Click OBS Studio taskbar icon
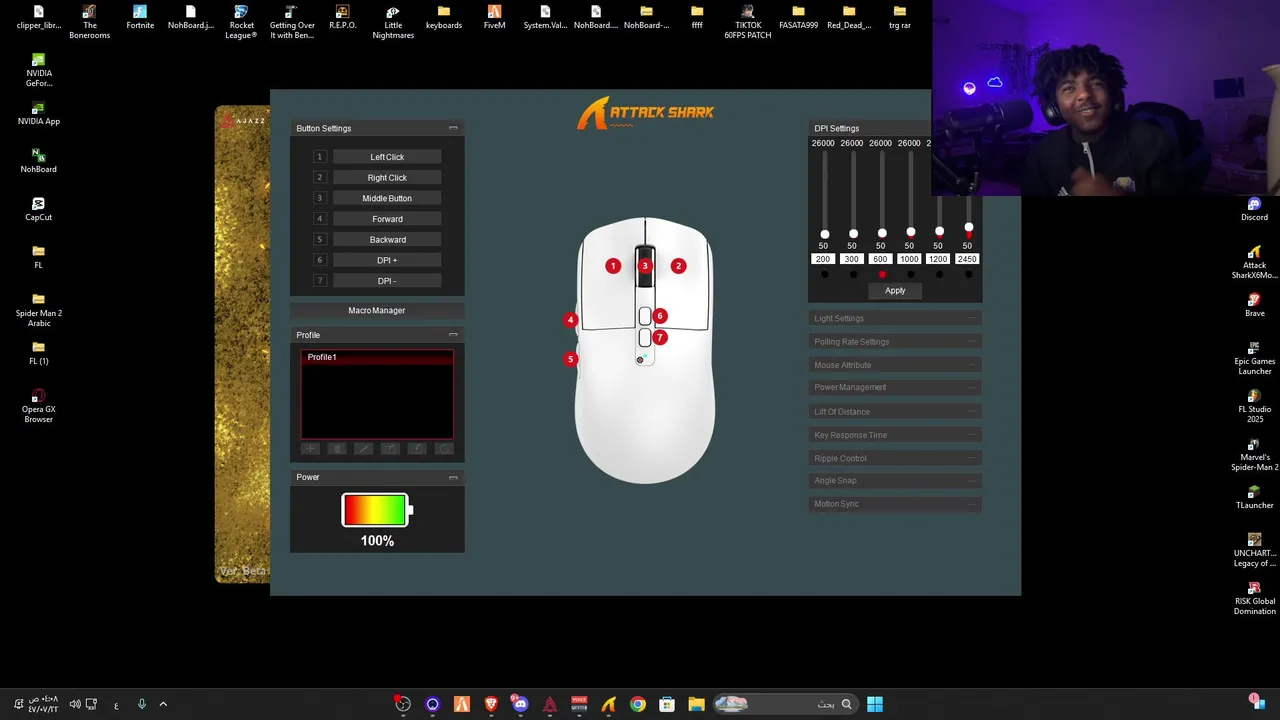The height and width of the screenshot is (720, 1280). [403, 704]
